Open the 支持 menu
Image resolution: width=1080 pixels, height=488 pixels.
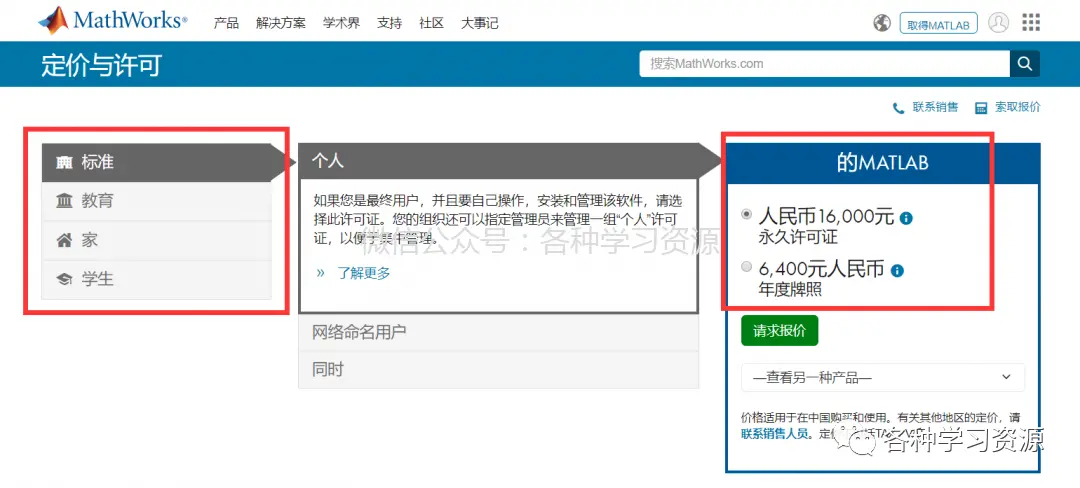(389, 23)
